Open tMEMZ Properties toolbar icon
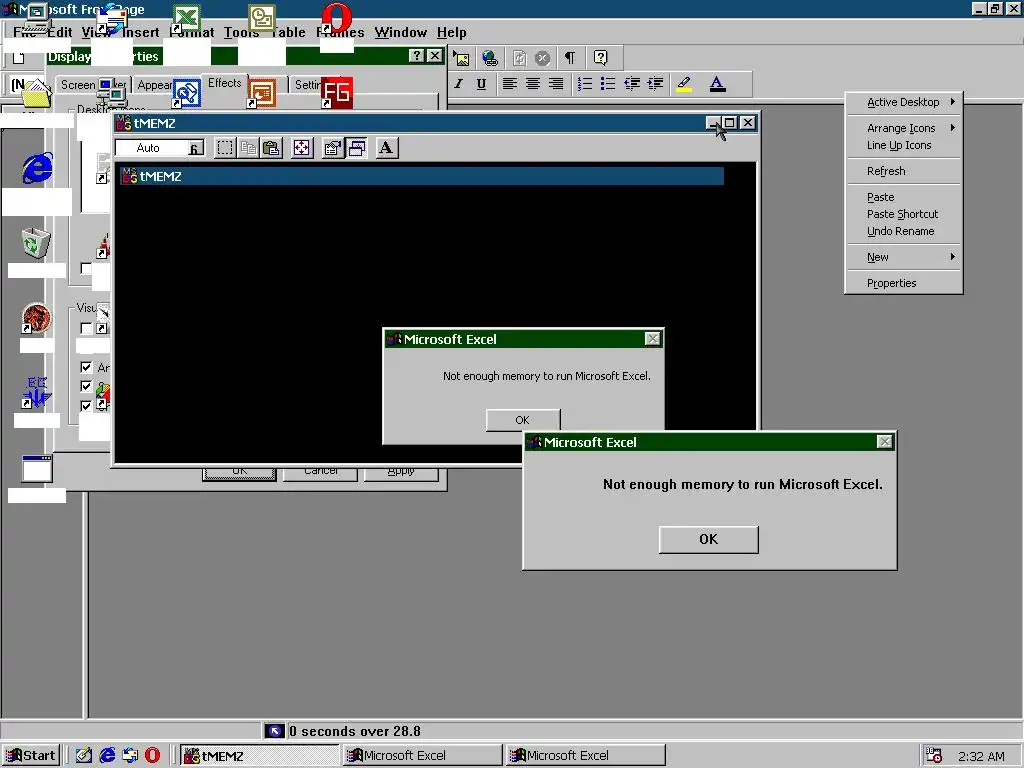The height and width of the screenshot is (768, 1024). [x=332, y=148]
